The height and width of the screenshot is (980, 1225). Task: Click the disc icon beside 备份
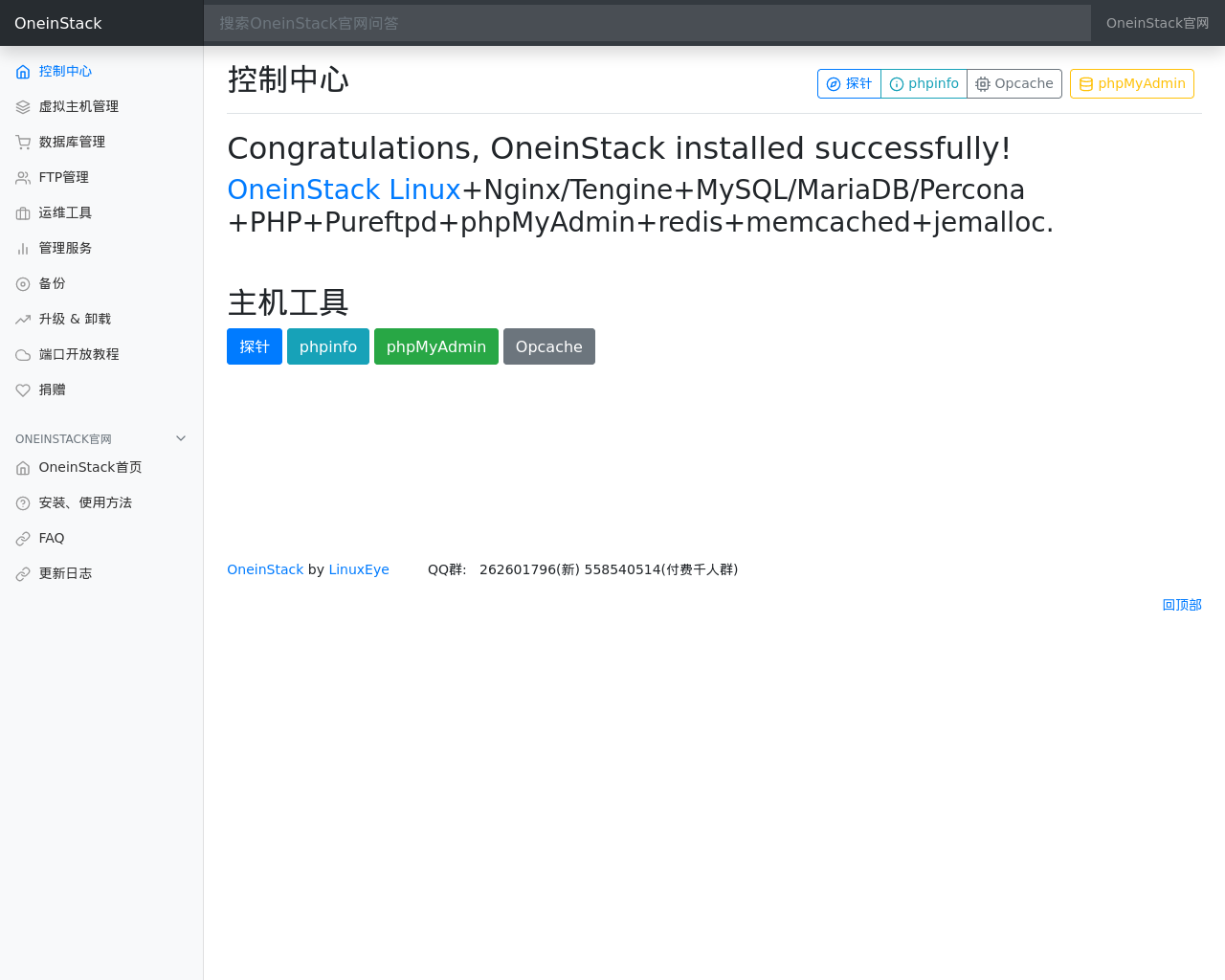click(23, 284)
